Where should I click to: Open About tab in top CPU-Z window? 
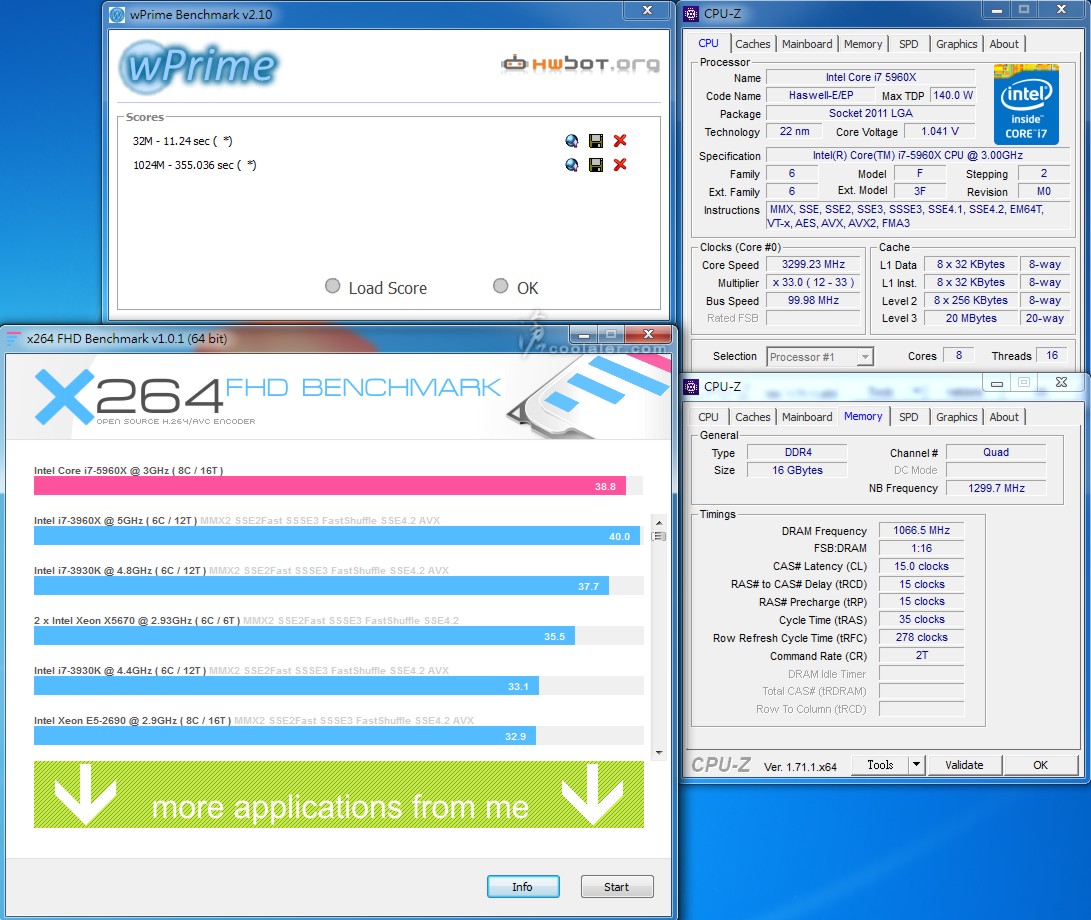[1004, 44]
